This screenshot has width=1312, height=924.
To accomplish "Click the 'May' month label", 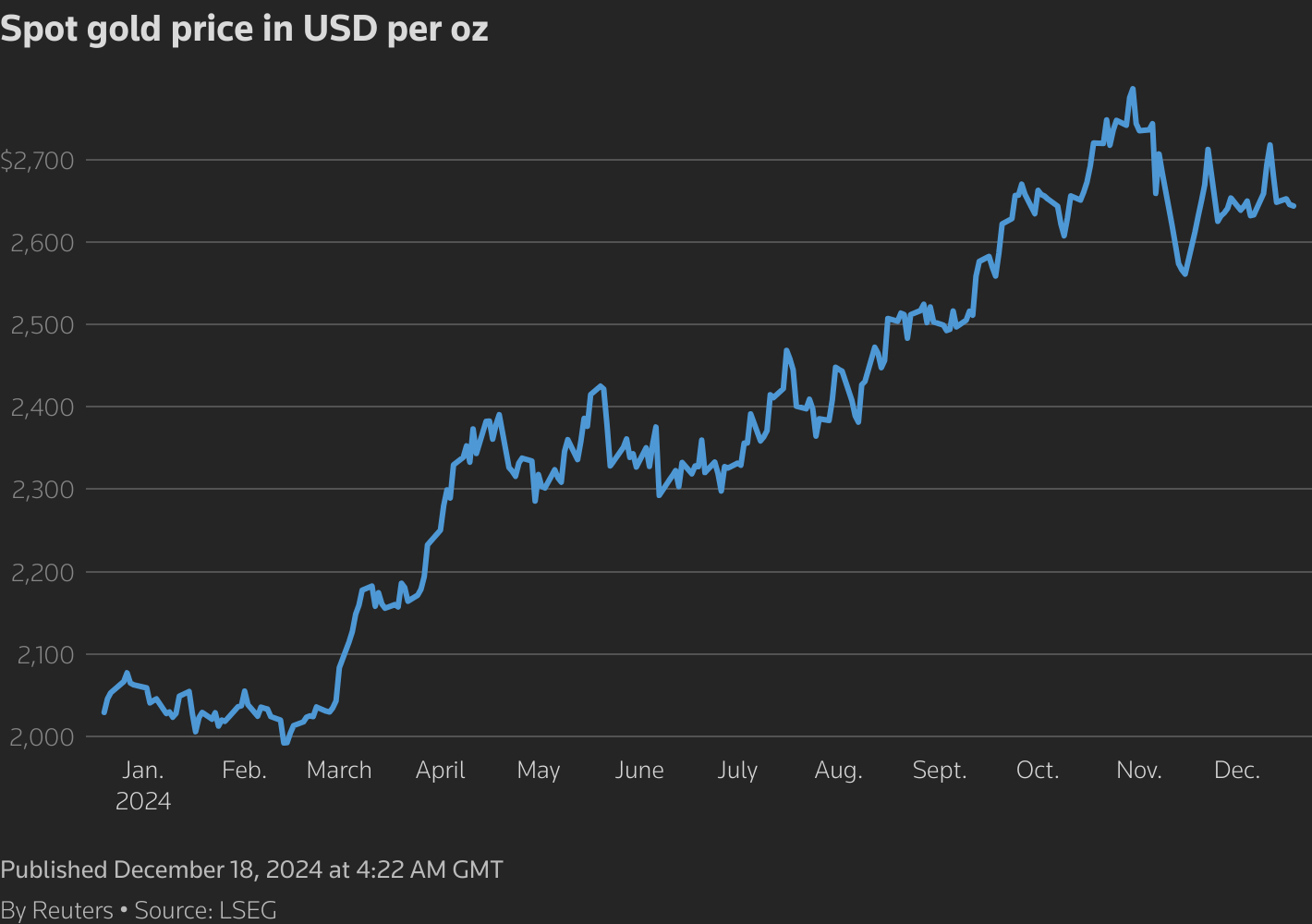I will [539, 771].
